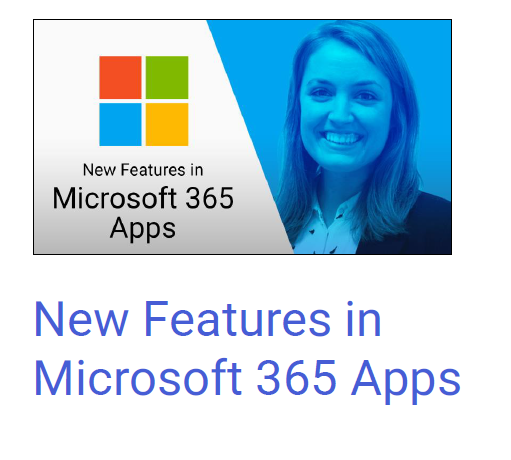Click the word 'New' in the blue title link
This screenshot has width=511, height=460.
coord(81,319)
